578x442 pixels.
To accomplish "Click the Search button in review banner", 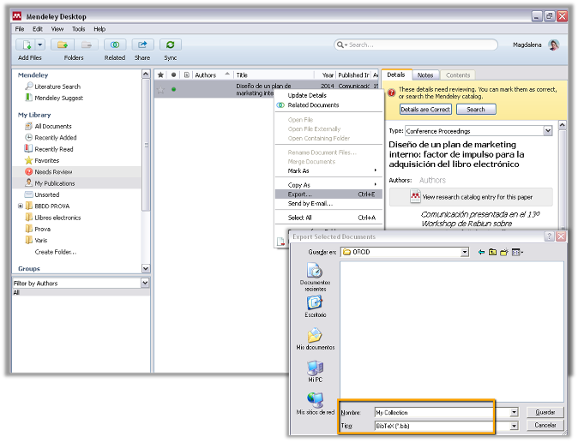I will pyautogui.click(x=476, y=109).
